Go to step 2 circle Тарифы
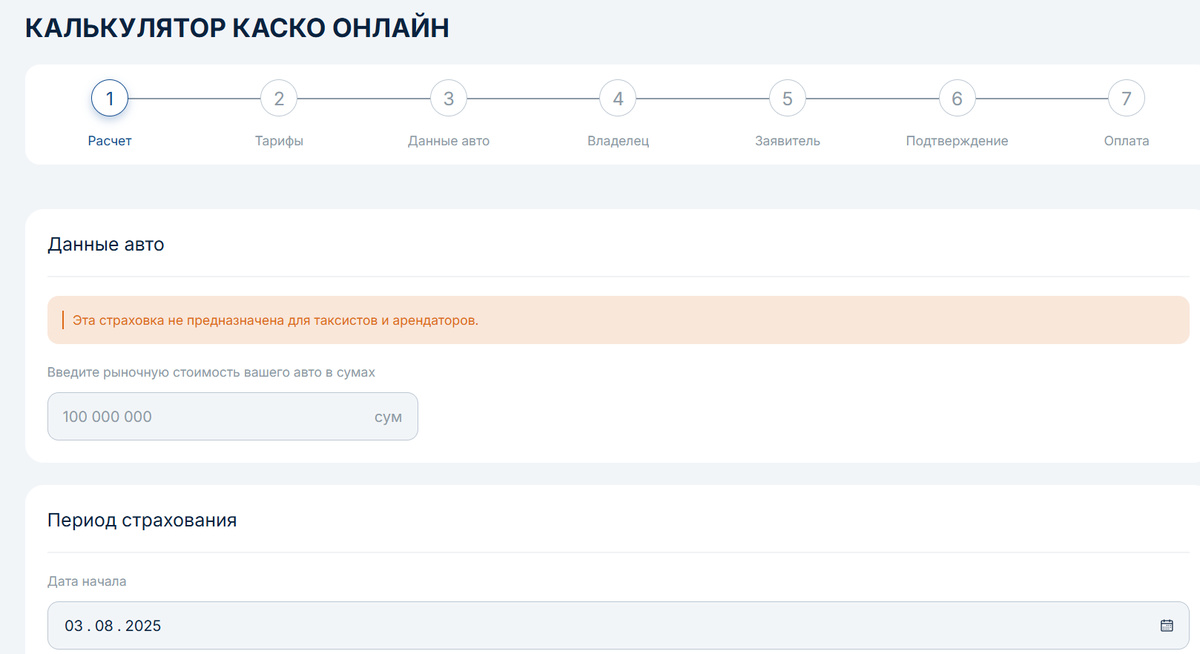This screenshot has width=1200, height=654. click(x=279, y=99)
